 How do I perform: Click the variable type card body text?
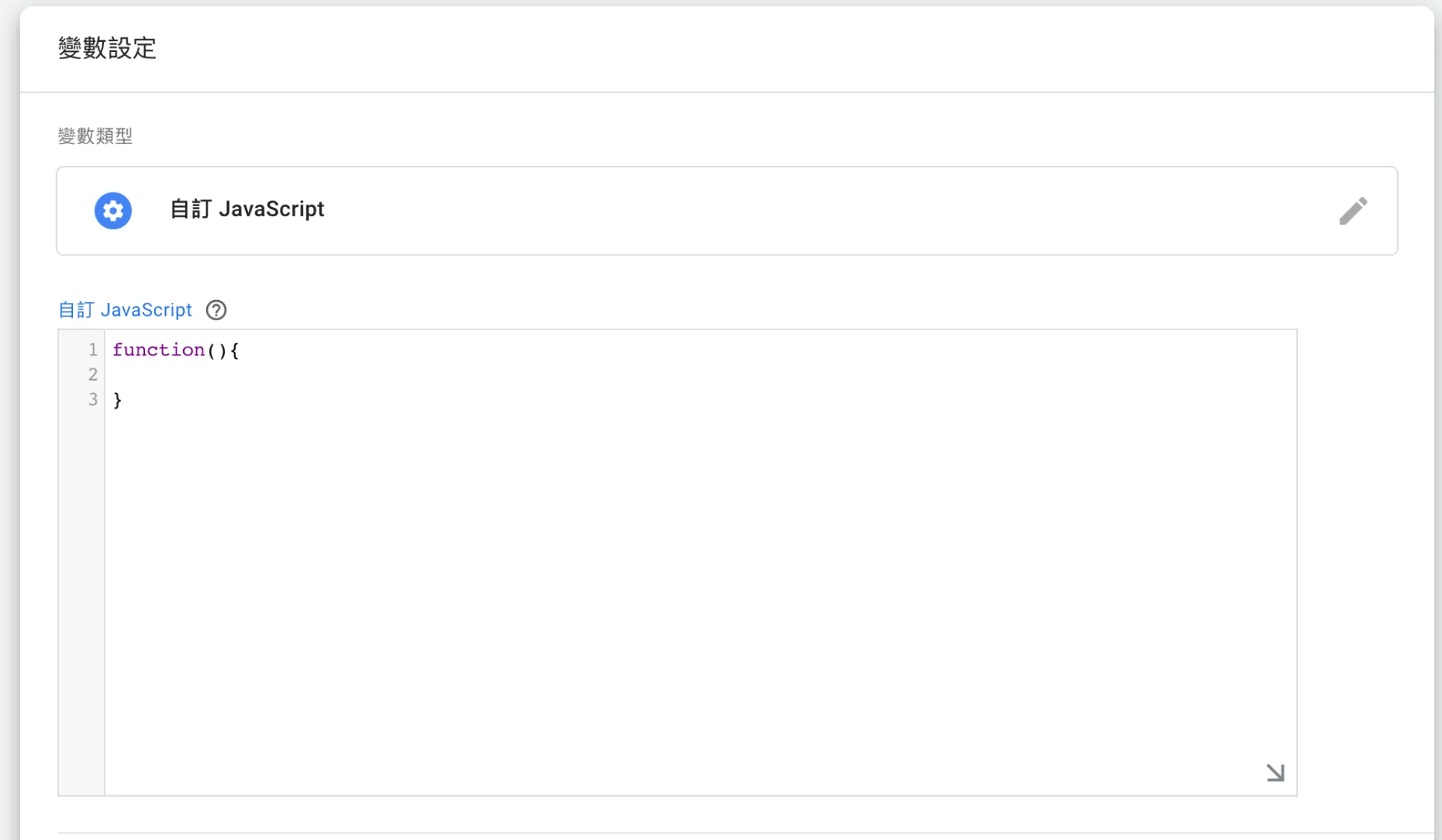point(247,210)
